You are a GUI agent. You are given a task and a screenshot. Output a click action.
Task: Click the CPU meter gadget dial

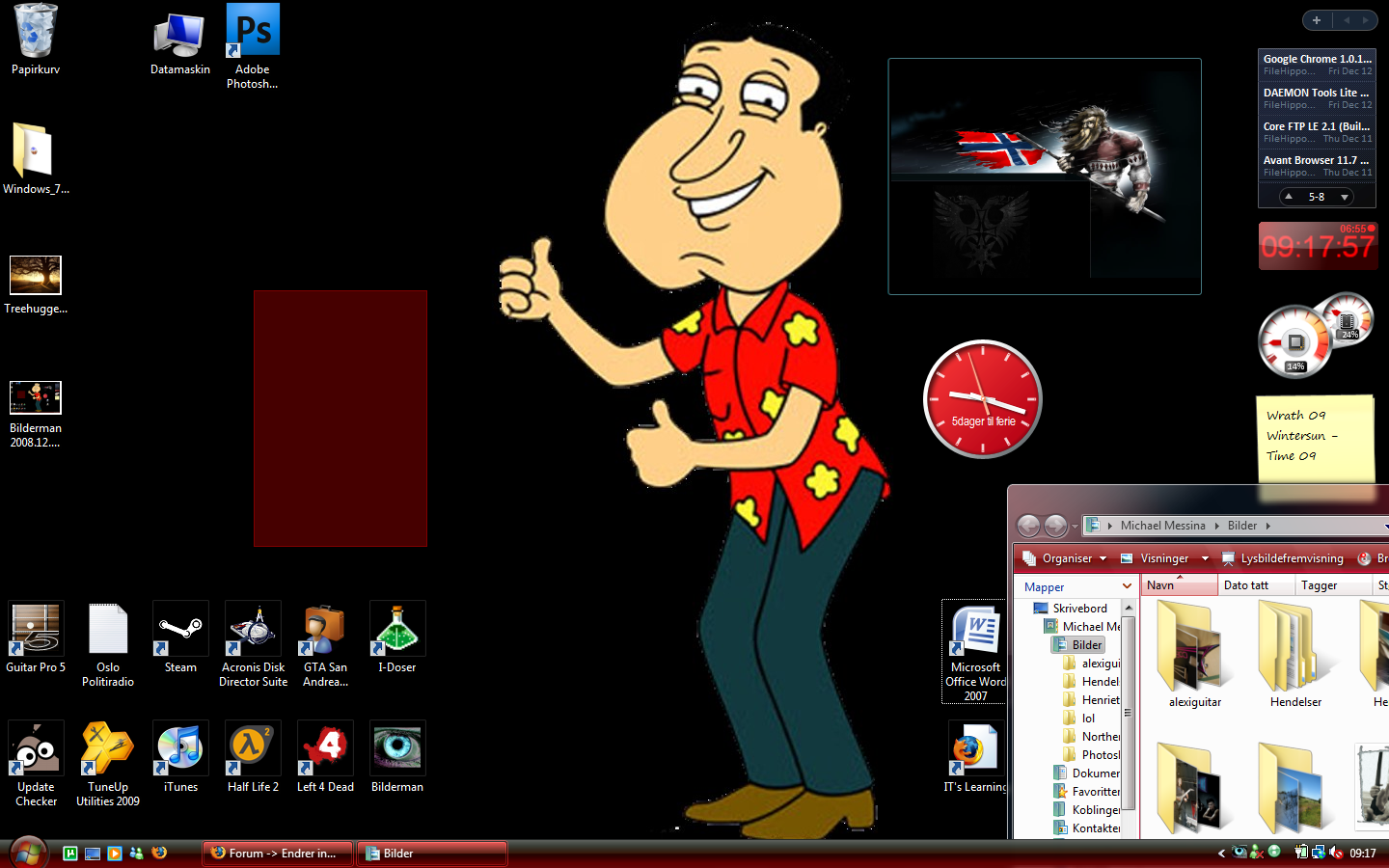click(x=1294, y=341)
